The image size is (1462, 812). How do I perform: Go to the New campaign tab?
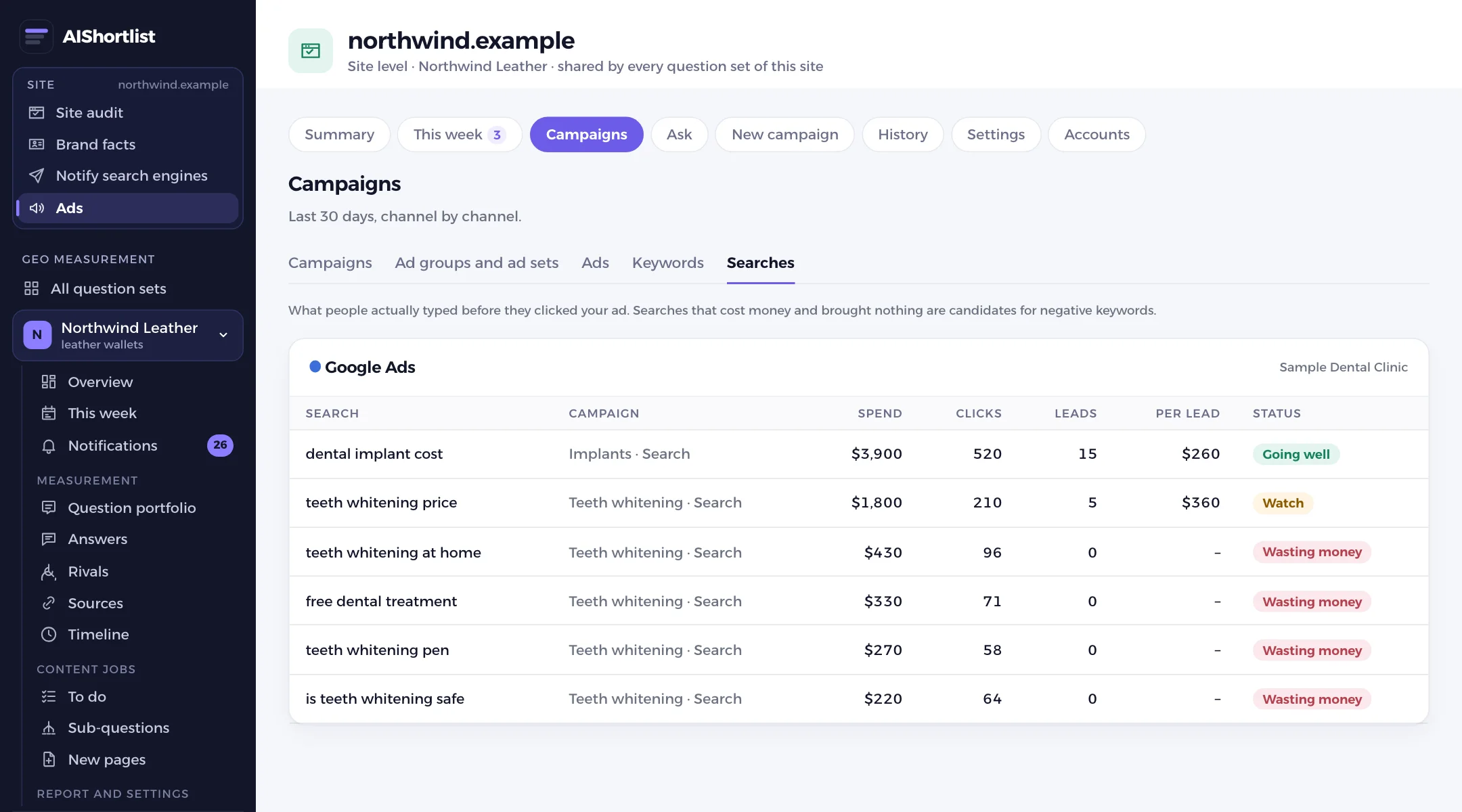pos(785,135)
